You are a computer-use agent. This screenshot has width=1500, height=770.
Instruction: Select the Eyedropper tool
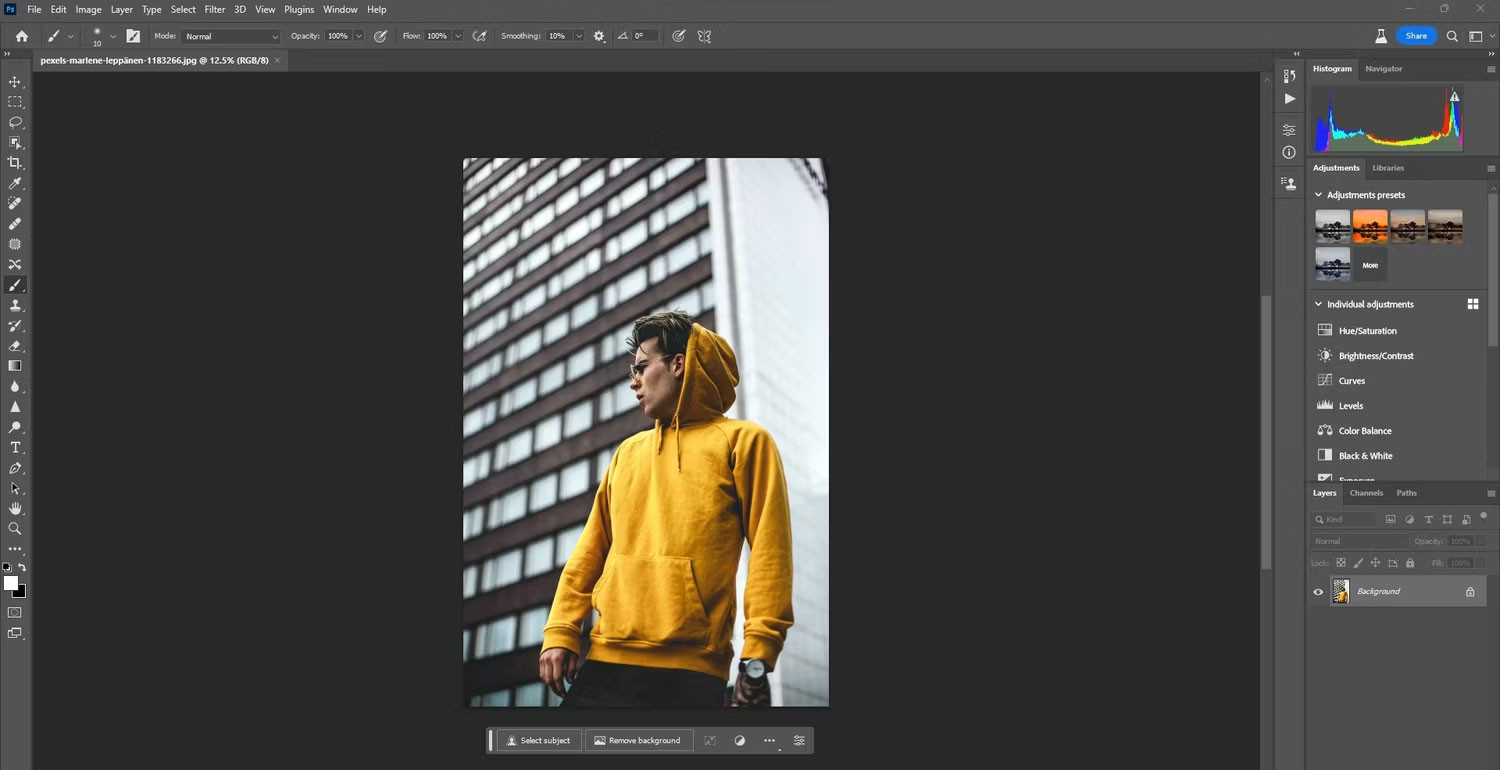15,184
